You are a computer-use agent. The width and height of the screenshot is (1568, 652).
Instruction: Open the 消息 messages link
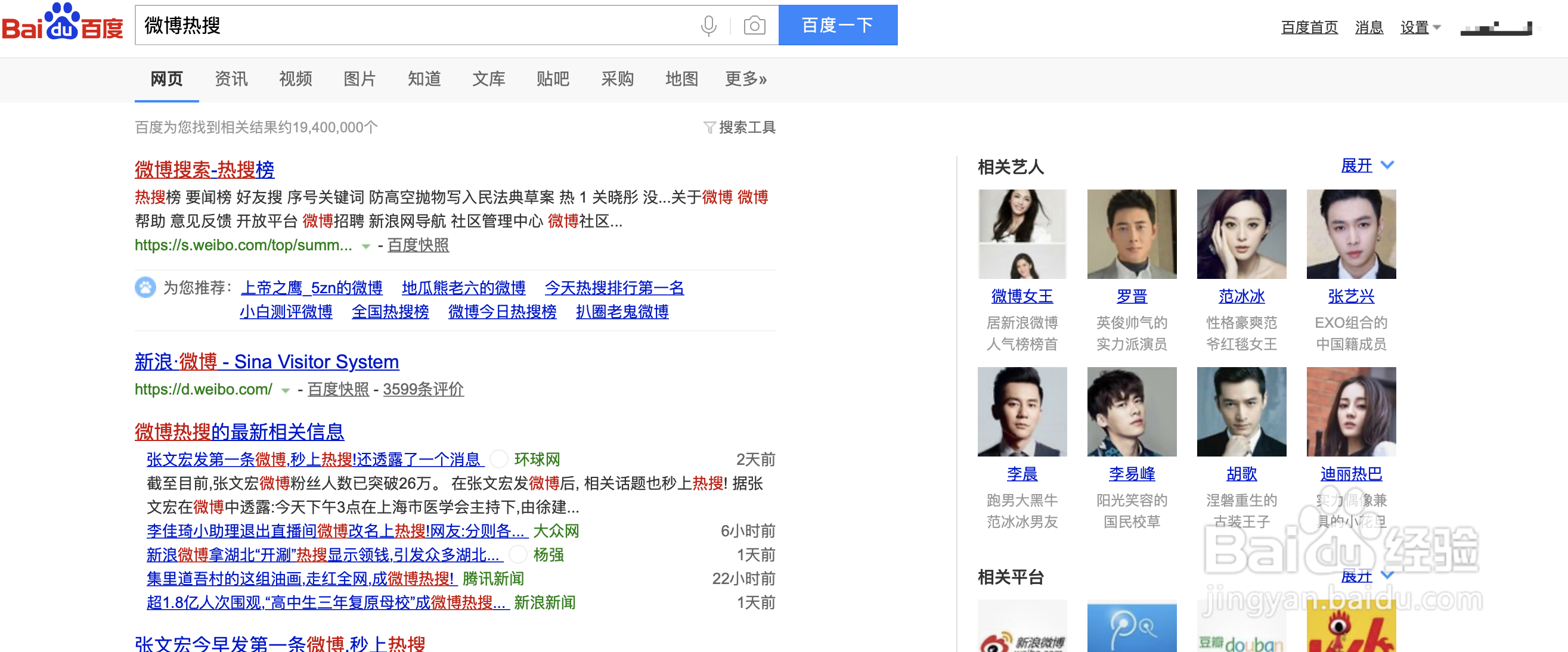[1369, 27]
